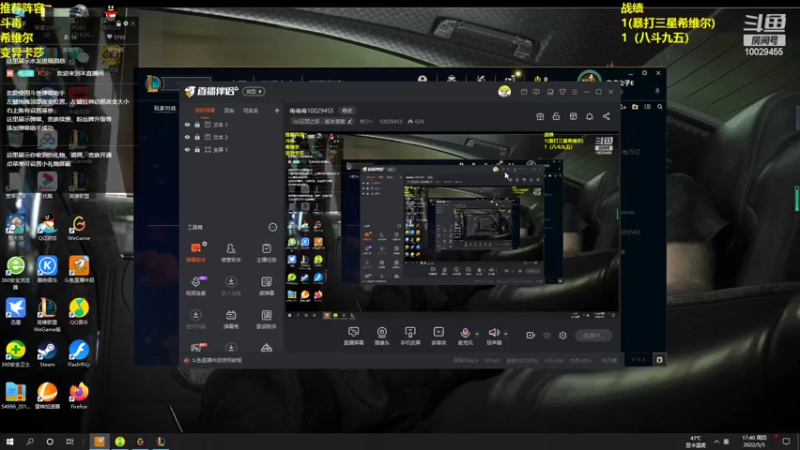Toggle visibility eye for 全屏 1 source
Image resolution: width=800 pixels, height=450 pixels.
pyautogui.click(x=187, y=149)
